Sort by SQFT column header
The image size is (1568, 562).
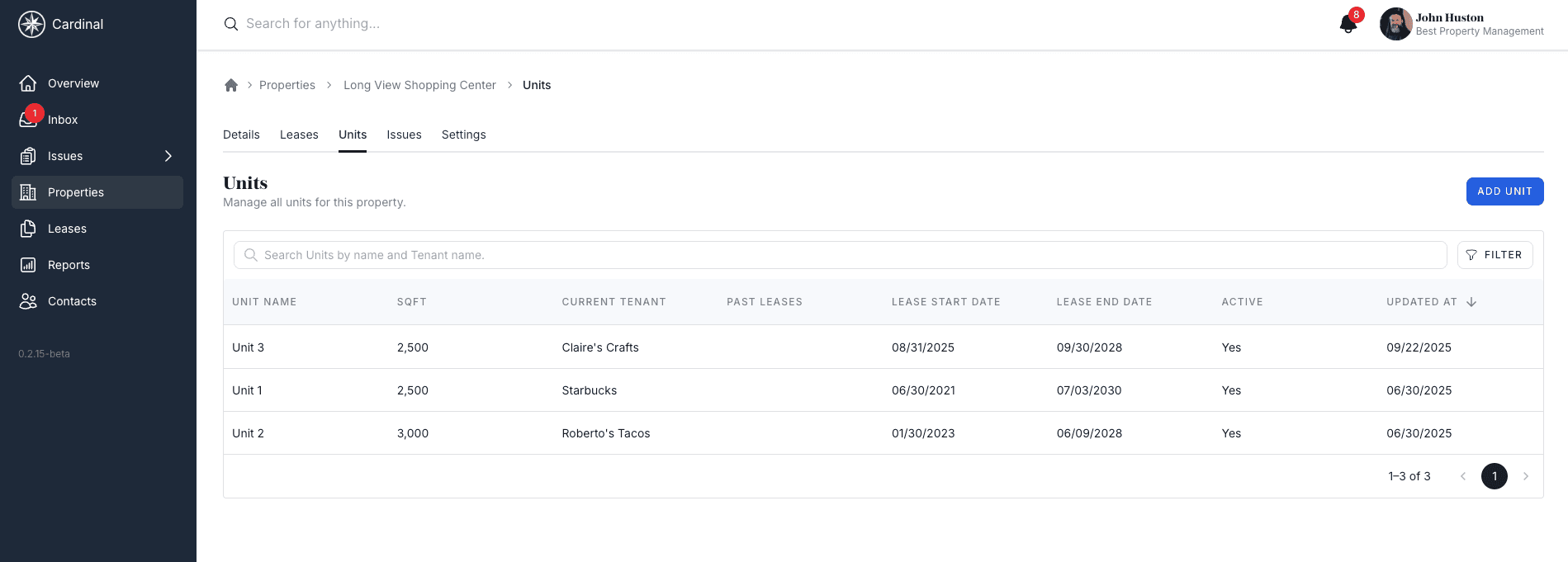[412, 302]
